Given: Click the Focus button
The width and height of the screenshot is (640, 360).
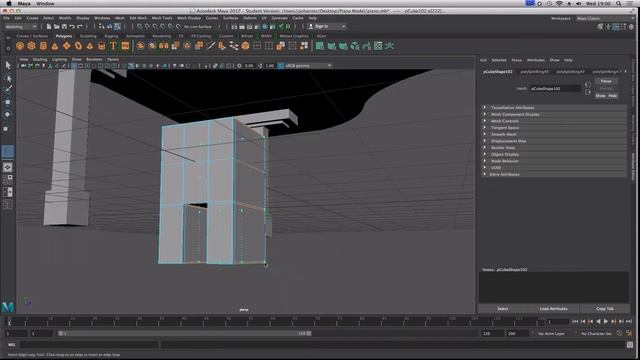Looking at the screenshot, I should coord(606,81).
